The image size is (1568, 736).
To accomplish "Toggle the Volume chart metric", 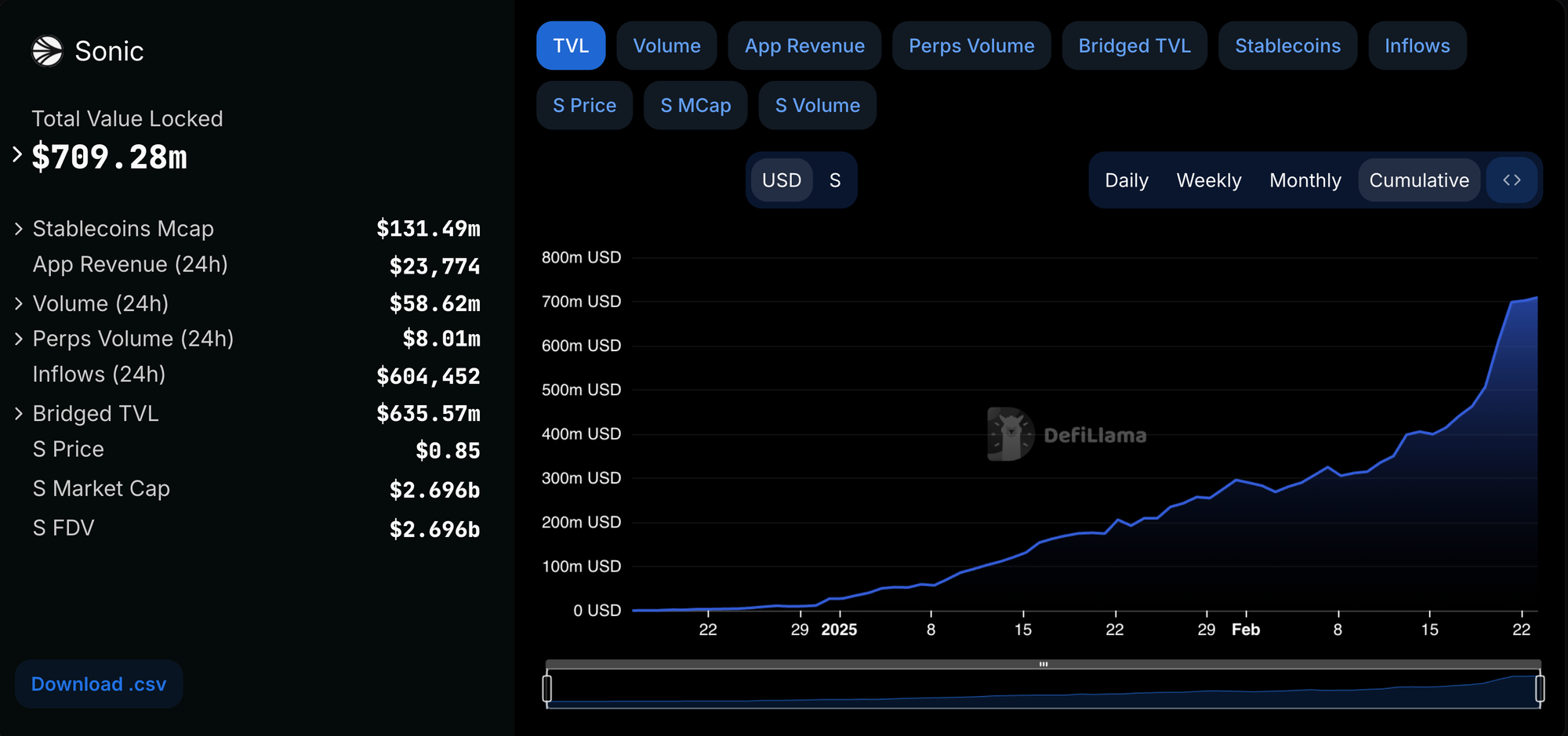I will (x=667, y=45).
